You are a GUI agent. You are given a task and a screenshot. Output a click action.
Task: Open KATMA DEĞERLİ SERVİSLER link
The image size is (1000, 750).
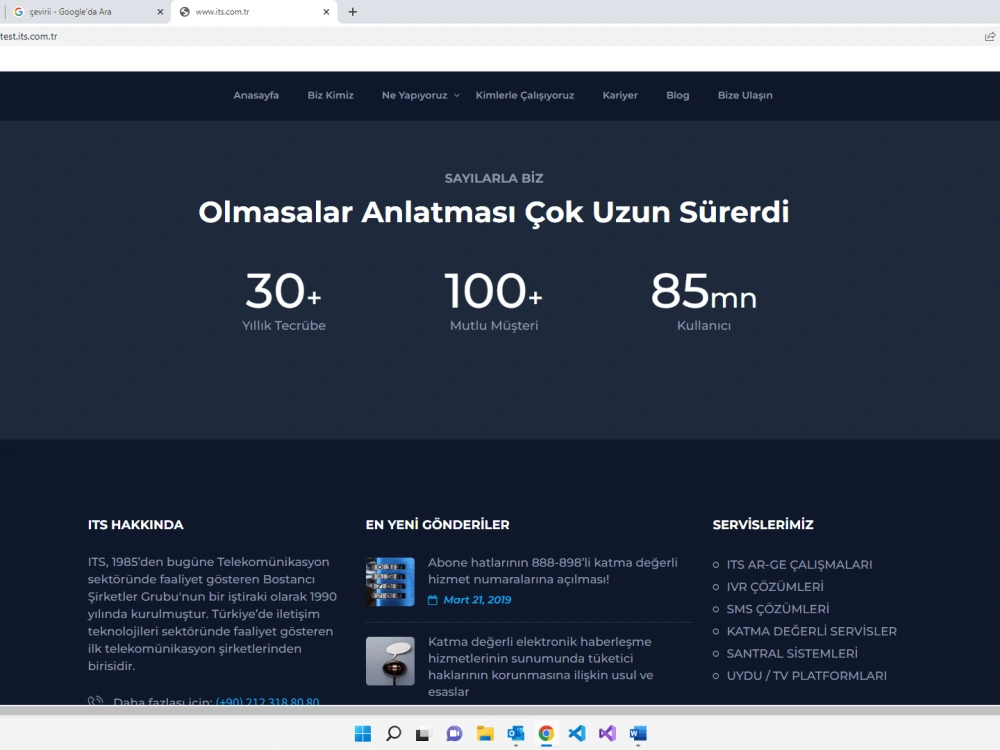coord(811,631)
